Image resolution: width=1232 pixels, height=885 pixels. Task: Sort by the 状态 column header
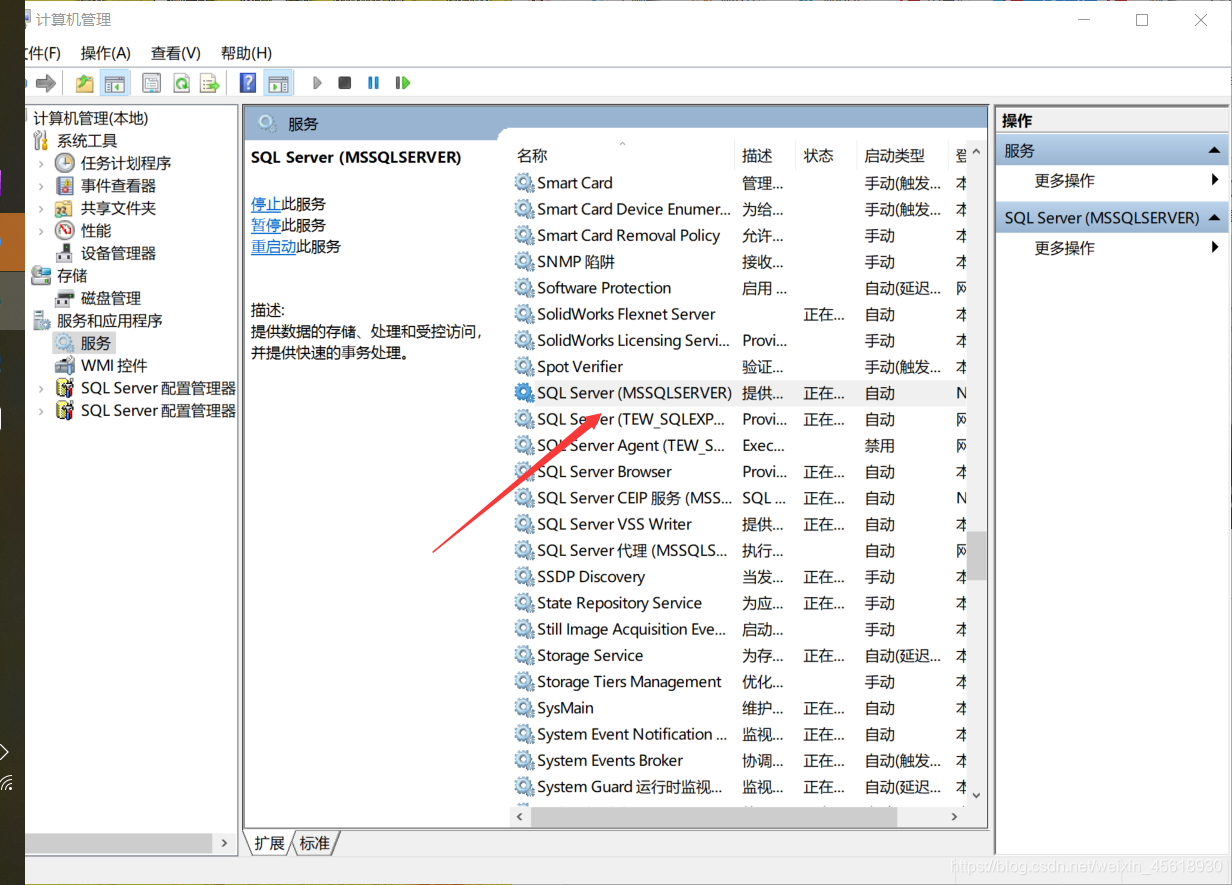point(819,156)
